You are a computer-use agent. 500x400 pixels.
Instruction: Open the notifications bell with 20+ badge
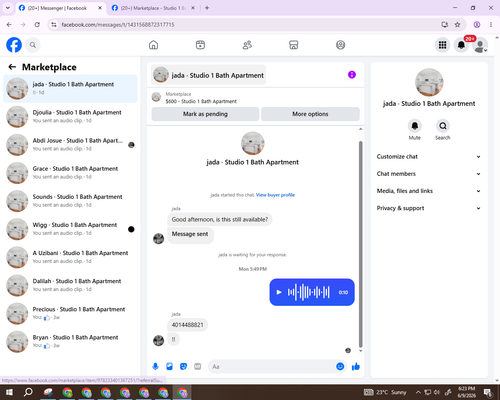point(461,45)
